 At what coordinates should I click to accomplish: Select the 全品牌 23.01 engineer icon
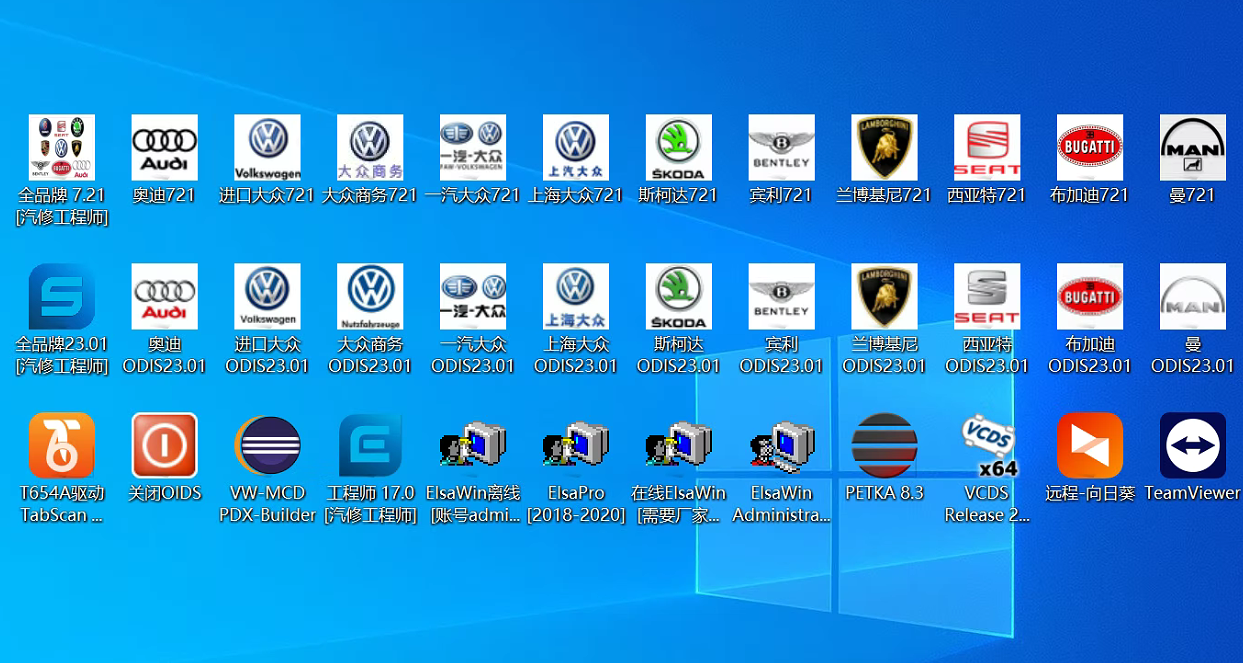click(62, 297)
